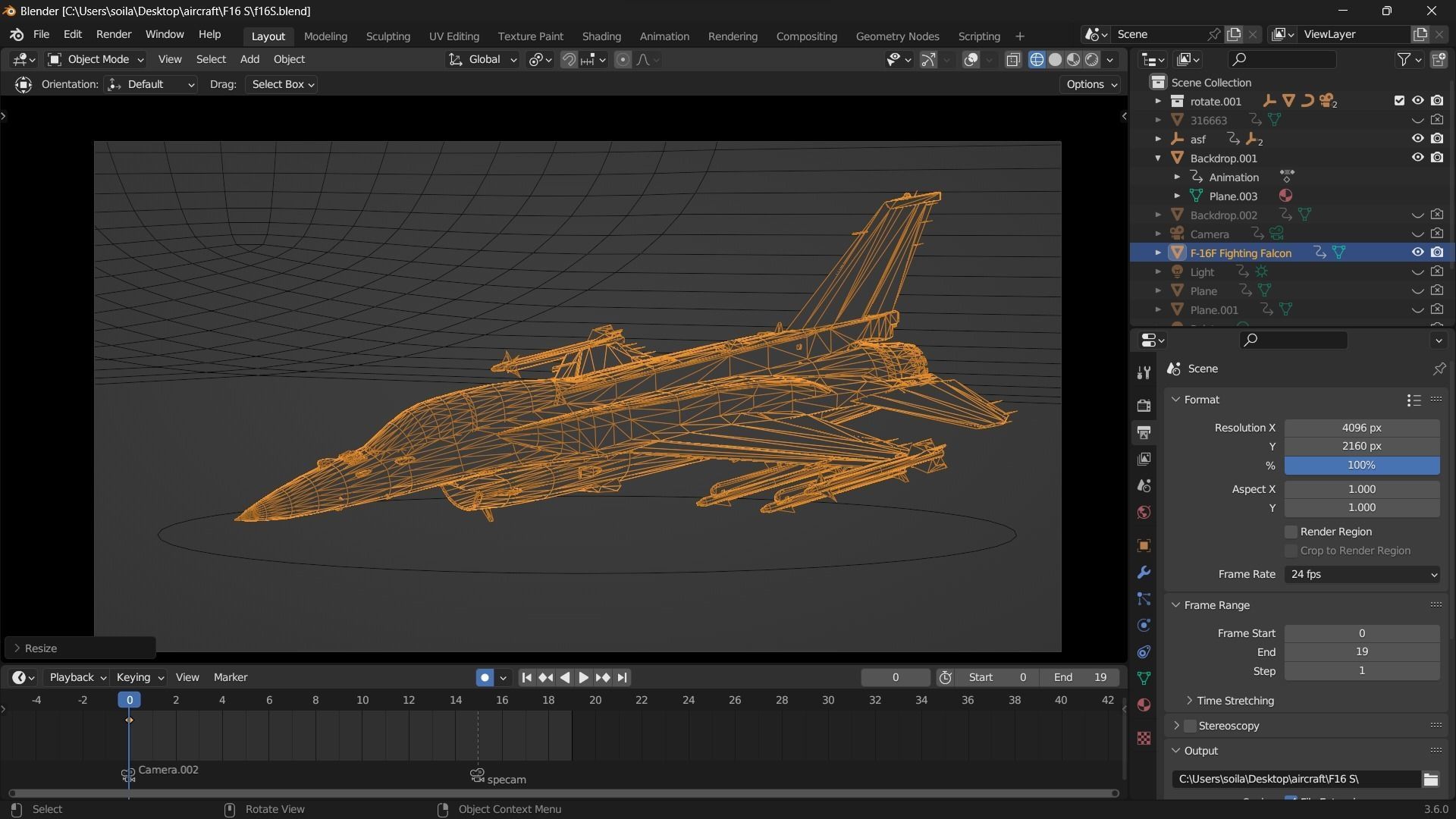Open the Orientation Default dropdown
The image size is (1456, 819).
(150, 84)
